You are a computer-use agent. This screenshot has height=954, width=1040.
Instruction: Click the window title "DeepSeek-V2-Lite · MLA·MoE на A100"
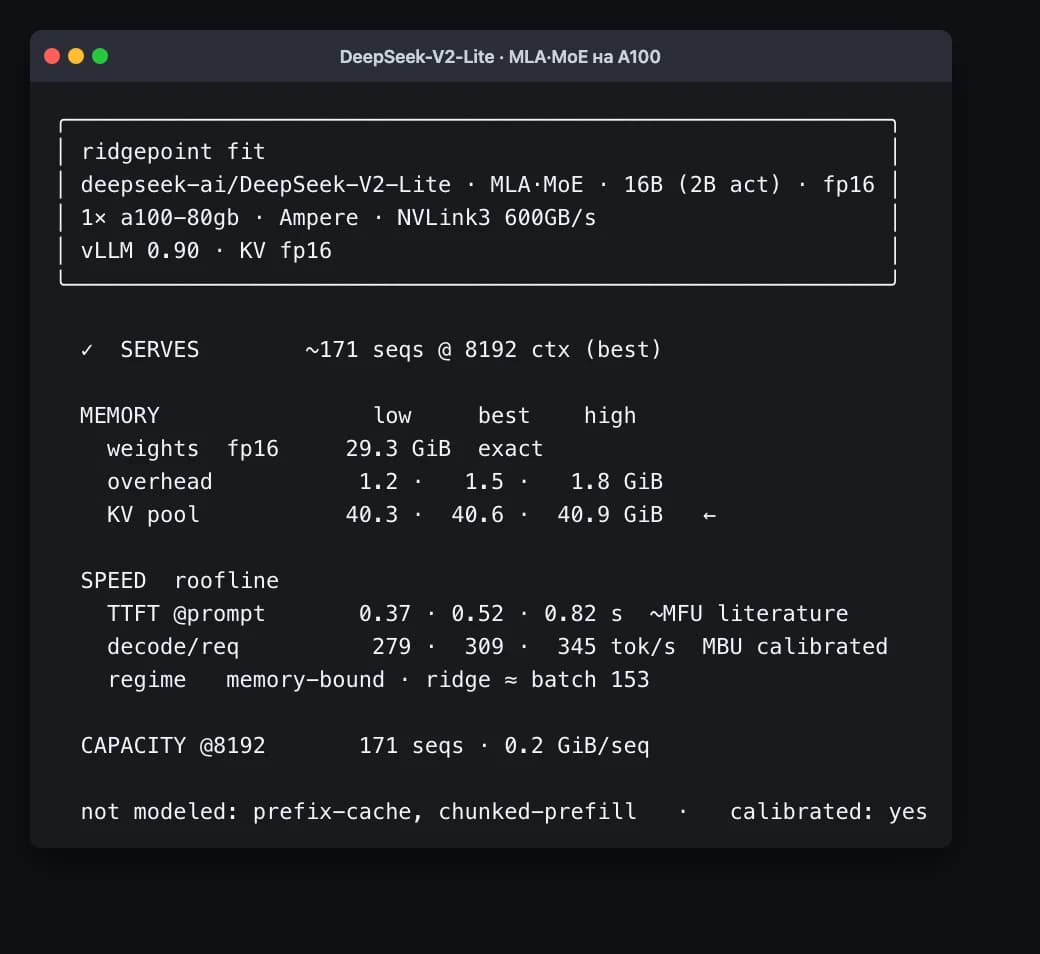tap(500, 57)
